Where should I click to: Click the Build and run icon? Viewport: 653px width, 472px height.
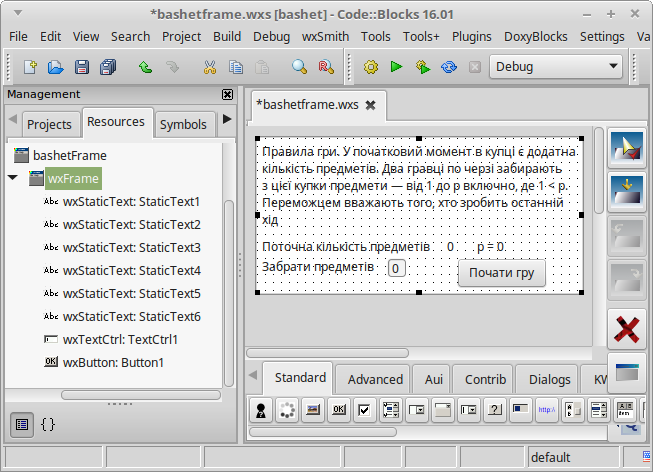pyautogui.click(x=423, y=67)
